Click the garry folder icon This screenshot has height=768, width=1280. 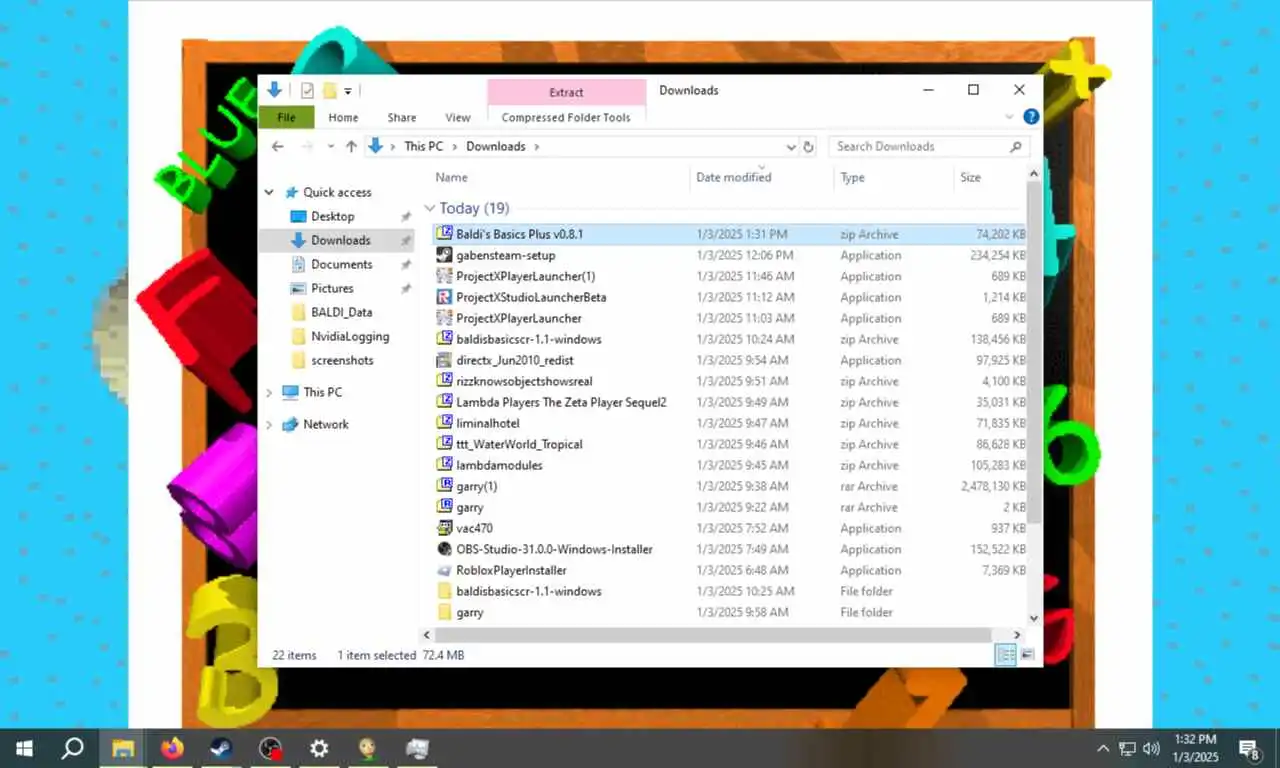coord(445,612)
